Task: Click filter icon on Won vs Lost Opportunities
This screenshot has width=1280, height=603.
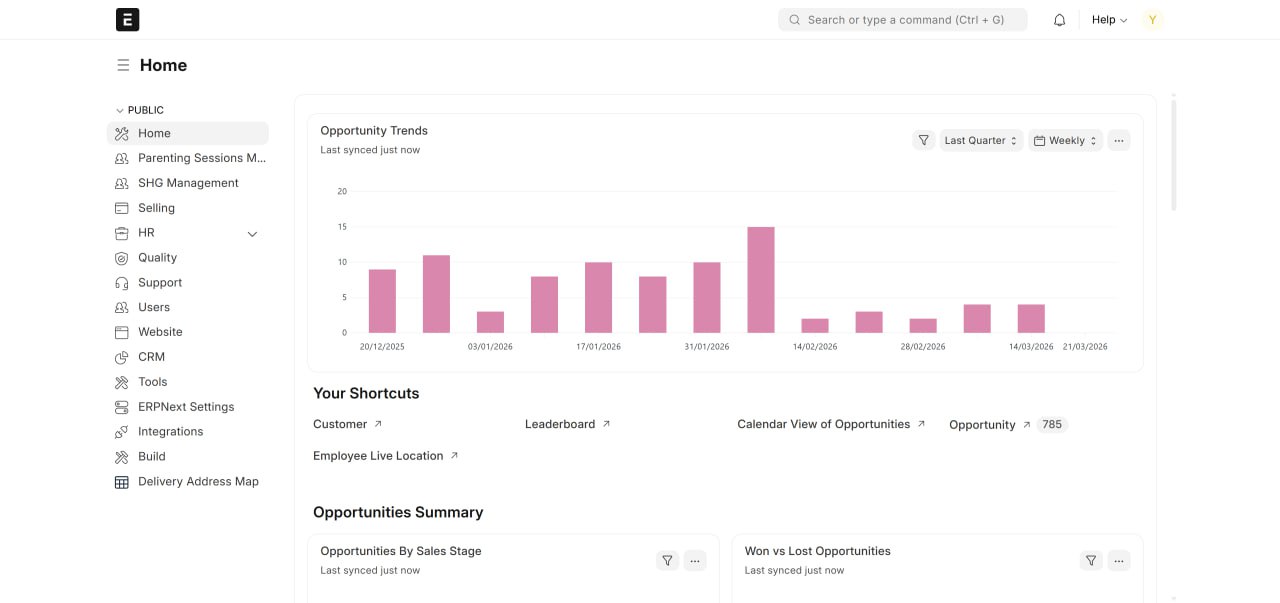Action: coord(1091,561)
